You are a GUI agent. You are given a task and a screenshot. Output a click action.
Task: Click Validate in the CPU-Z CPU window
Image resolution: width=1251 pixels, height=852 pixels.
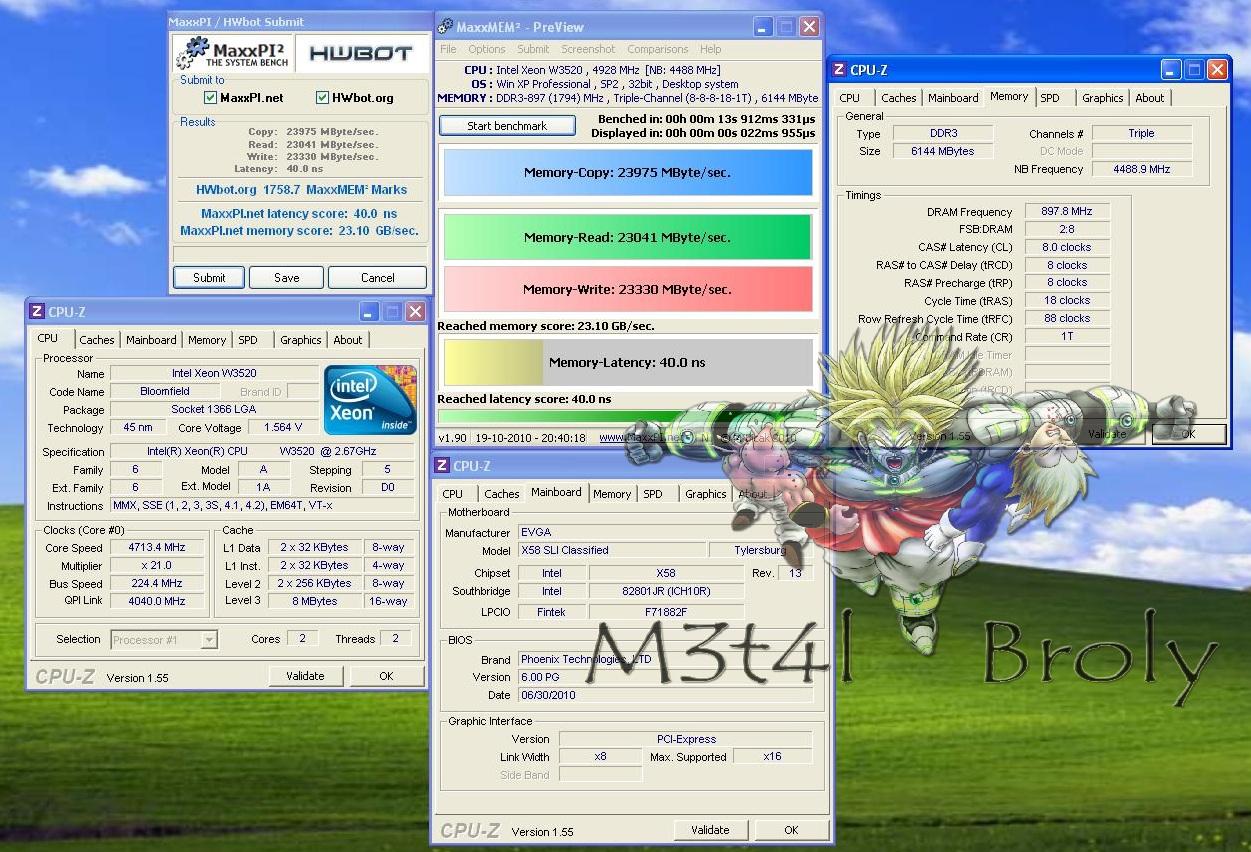pyautogui.click(x=305, y=676)
